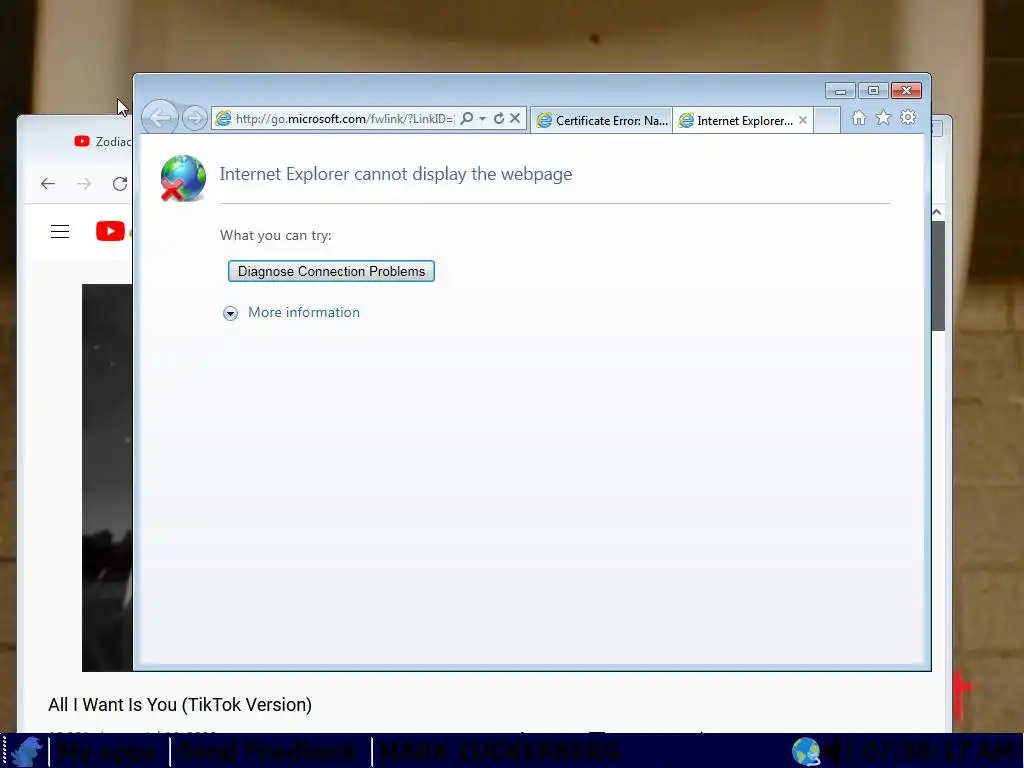The width and height of the screenshot is (1024, 768).
Task: Expand the More information arrow
Action: pyautogui.click(x=230, y=313)
